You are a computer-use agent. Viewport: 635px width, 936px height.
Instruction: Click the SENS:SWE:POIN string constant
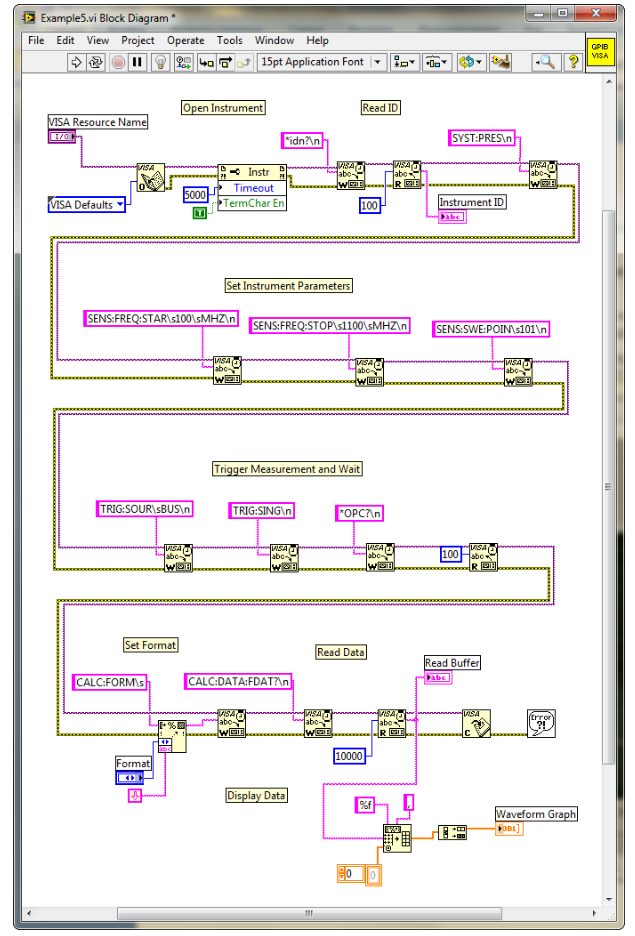pyautogui.click(x=491, y=330)
